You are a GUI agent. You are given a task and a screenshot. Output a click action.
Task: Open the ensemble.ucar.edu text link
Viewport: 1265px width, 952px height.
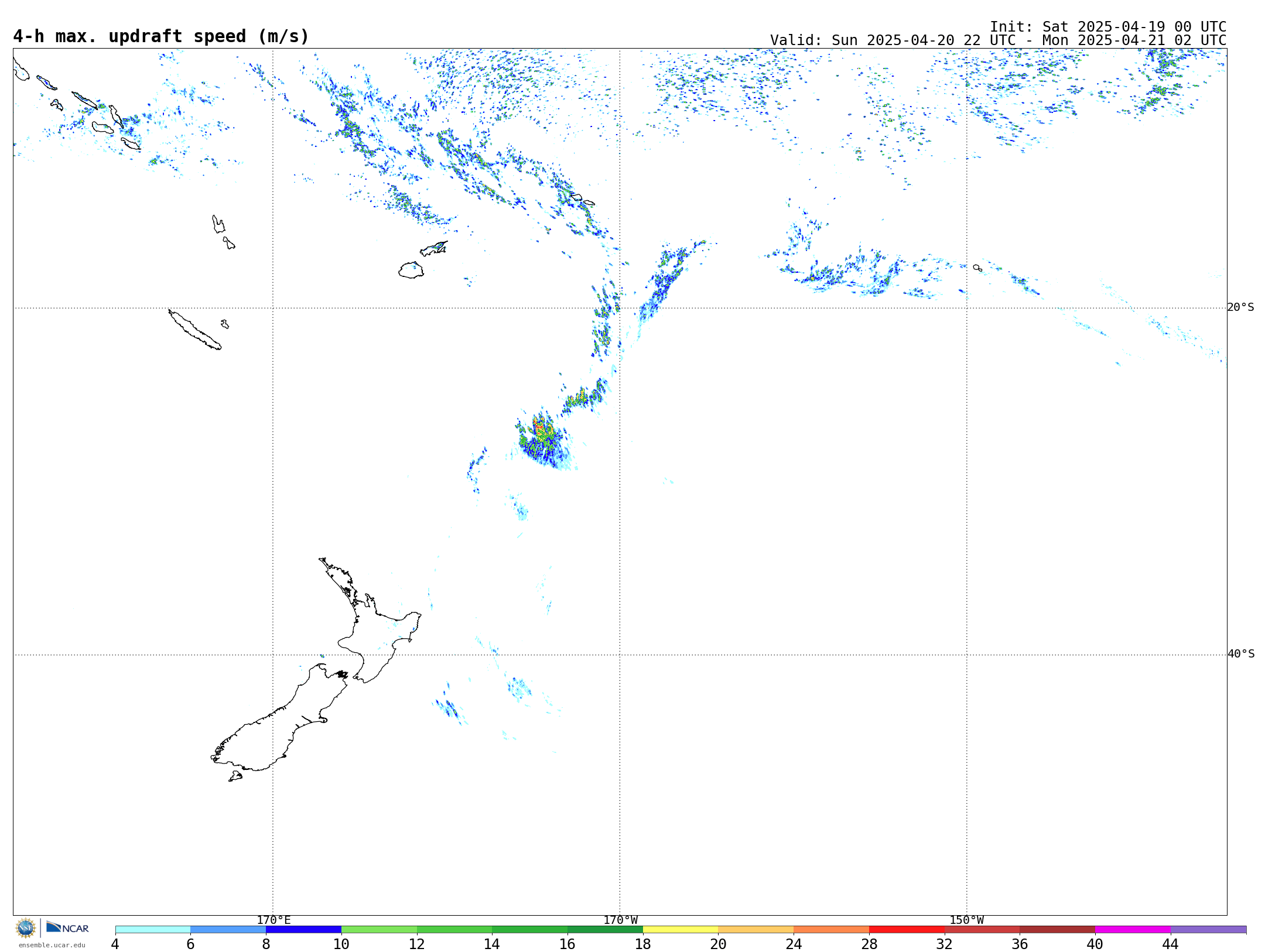click(52, 945)
